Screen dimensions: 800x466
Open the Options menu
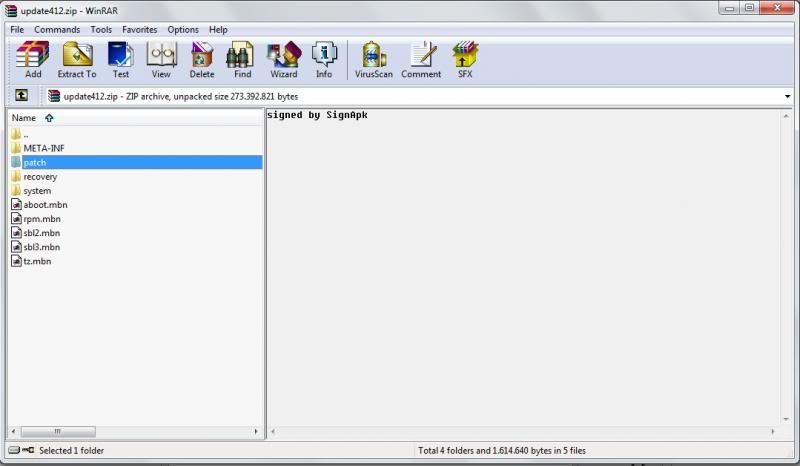(x=183, y=30)
